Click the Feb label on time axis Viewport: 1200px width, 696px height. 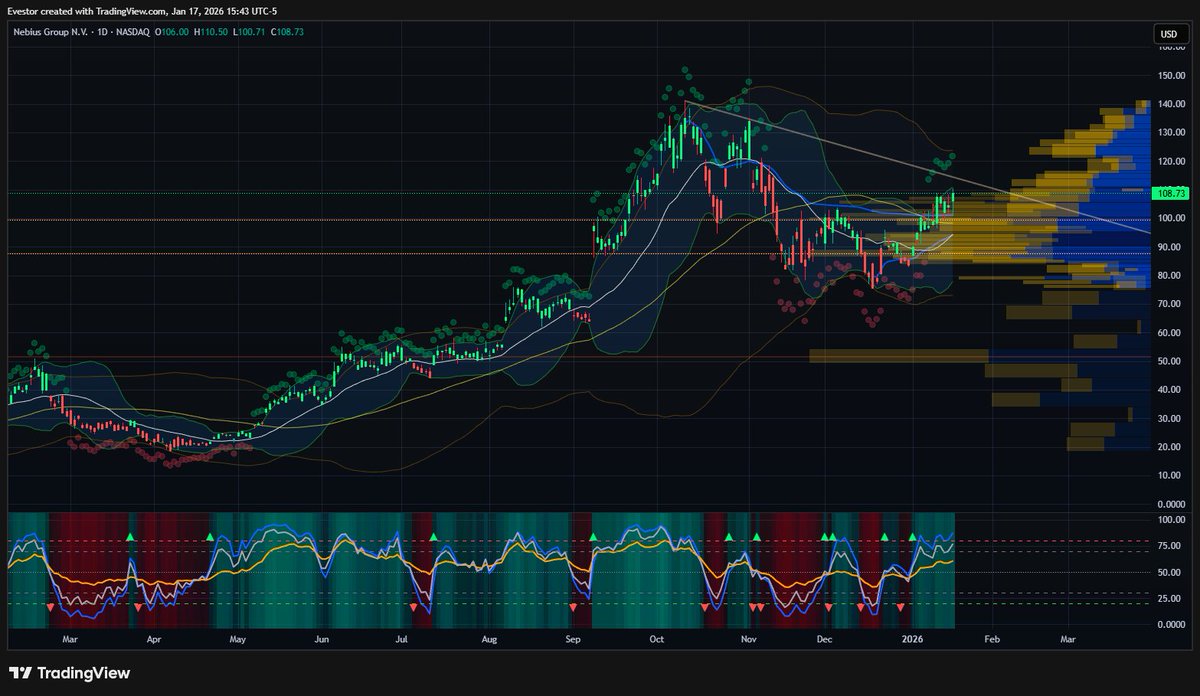(991, 638)
